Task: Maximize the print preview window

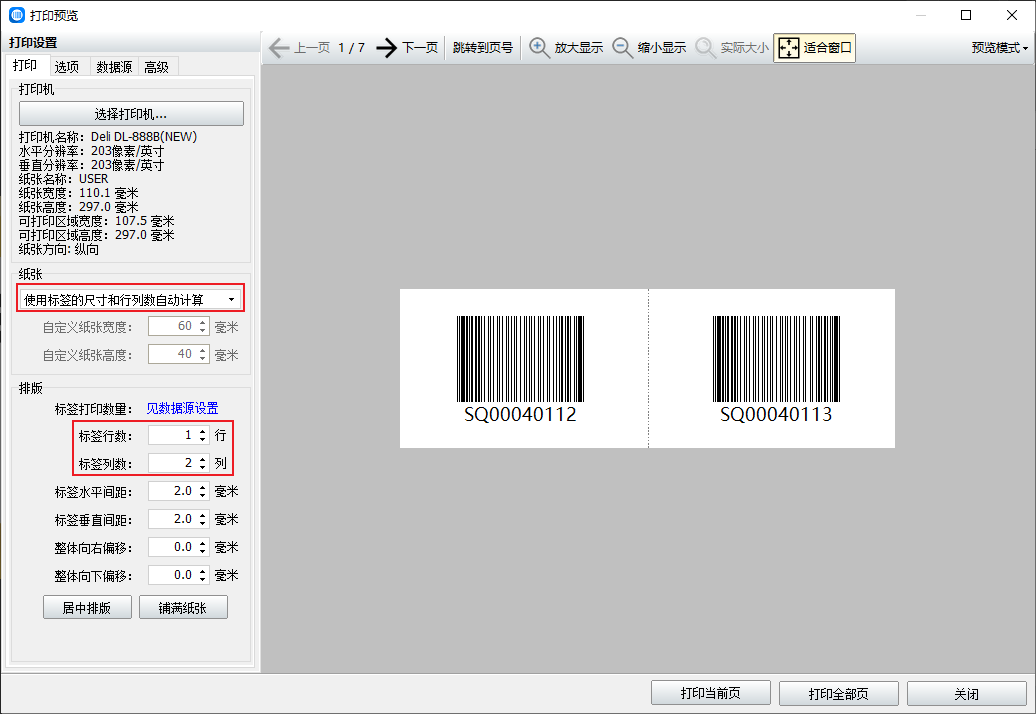Action: point(966,15)
